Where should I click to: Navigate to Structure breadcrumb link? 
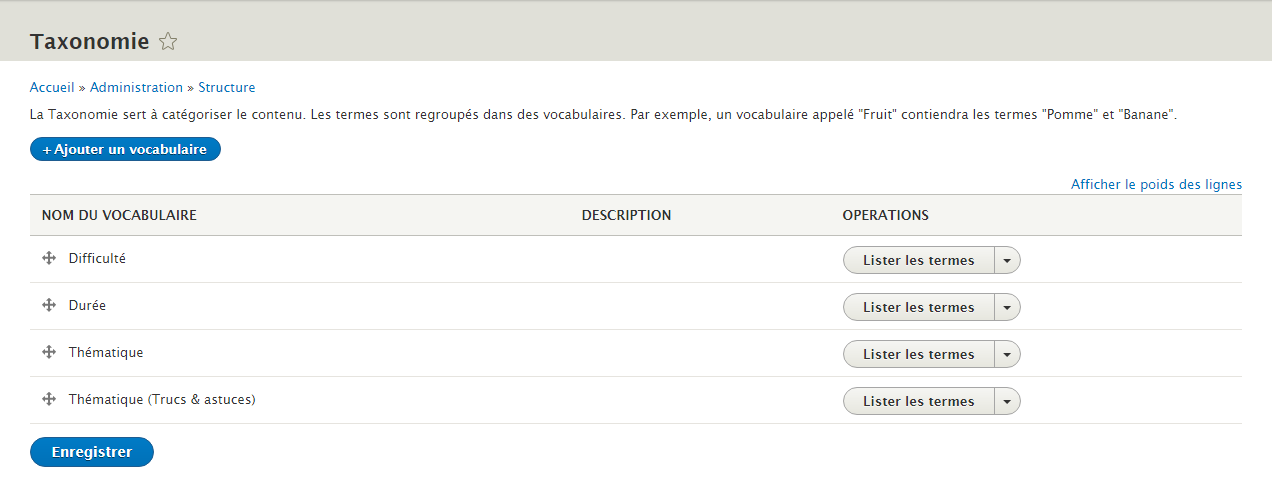click(226, 88)
